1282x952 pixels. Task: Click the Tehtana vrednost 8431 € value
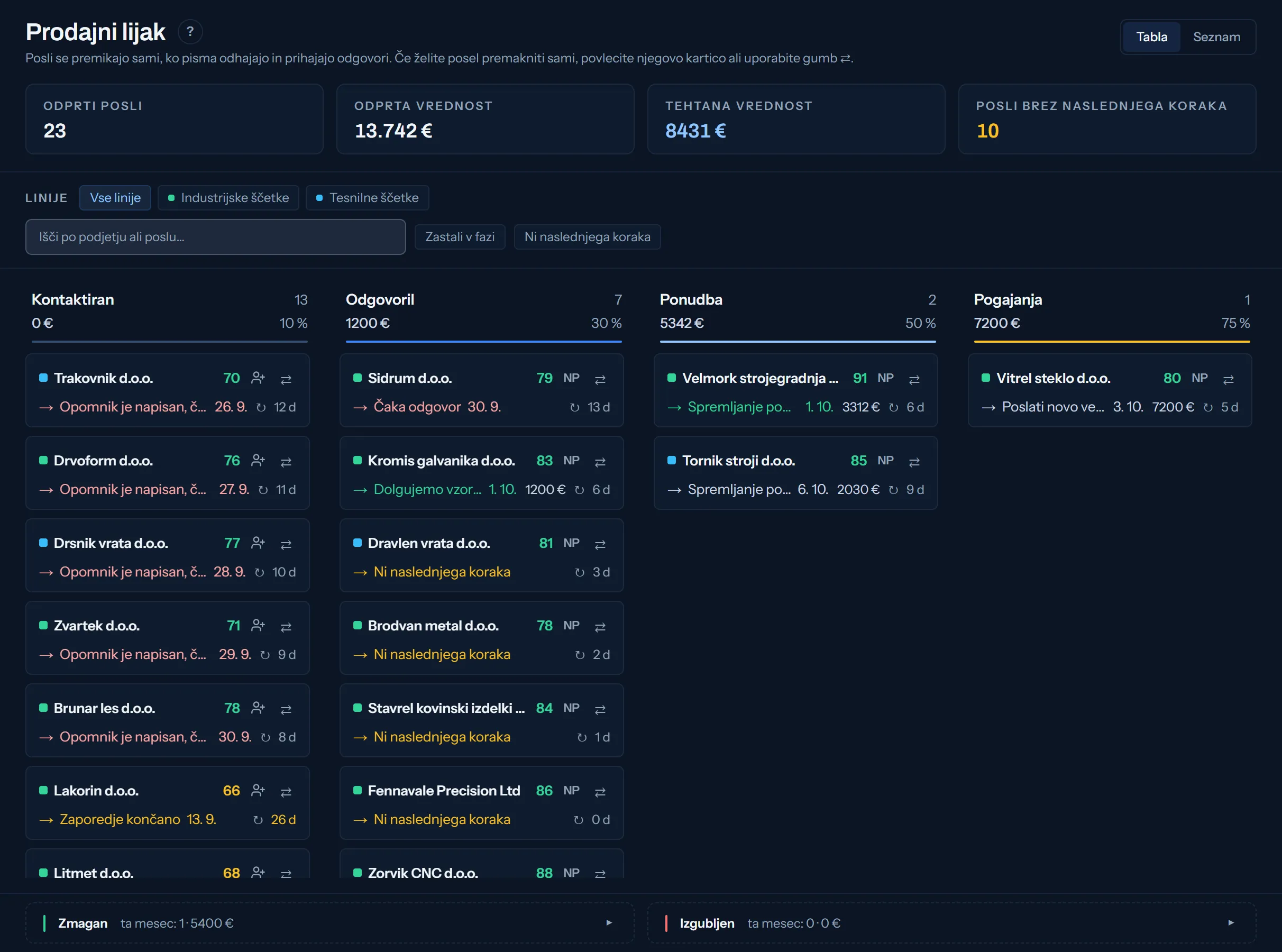point(695,131)
